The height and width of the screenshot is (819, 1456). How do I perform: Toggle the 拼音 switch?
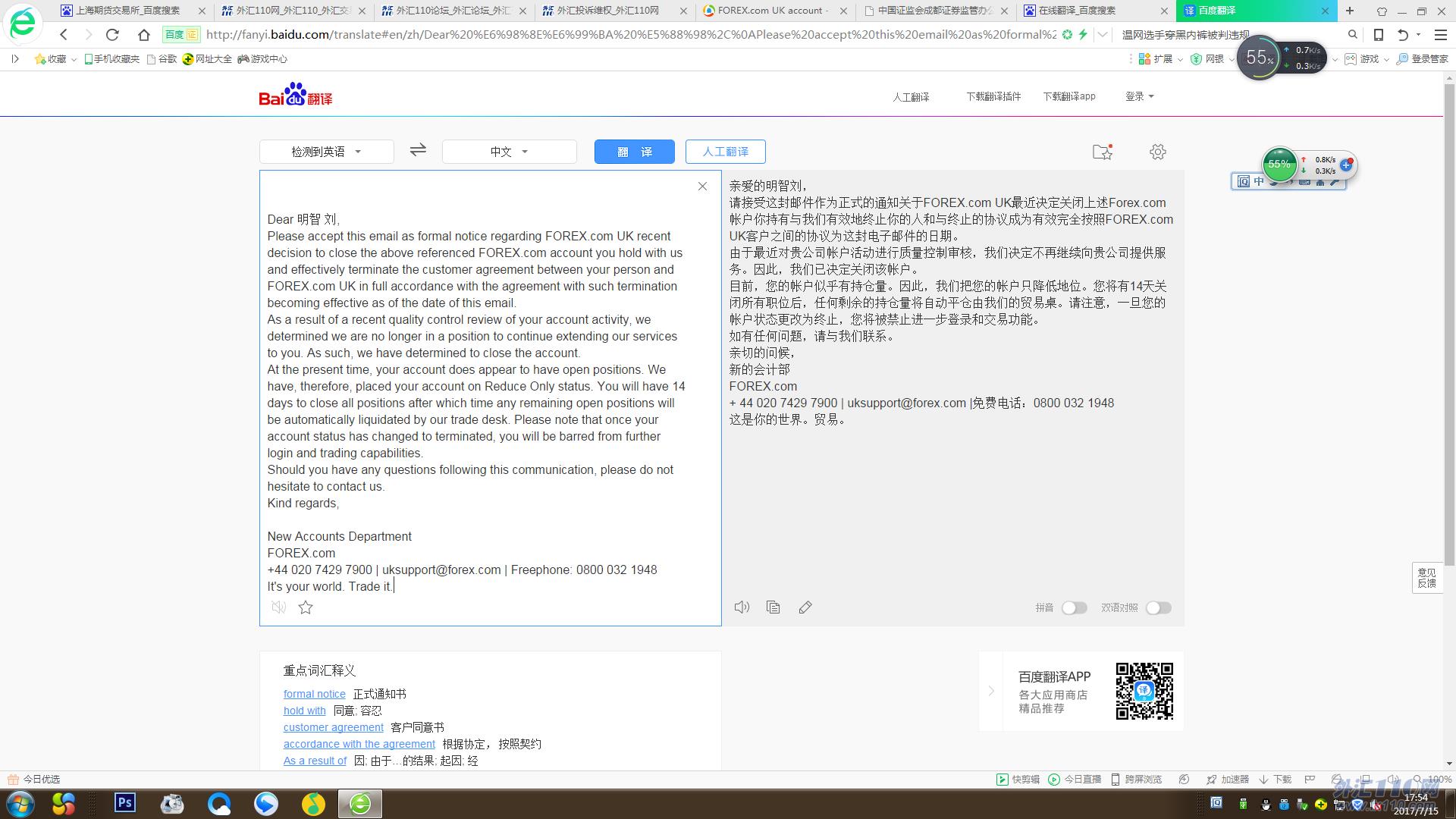click(1074, 607)
